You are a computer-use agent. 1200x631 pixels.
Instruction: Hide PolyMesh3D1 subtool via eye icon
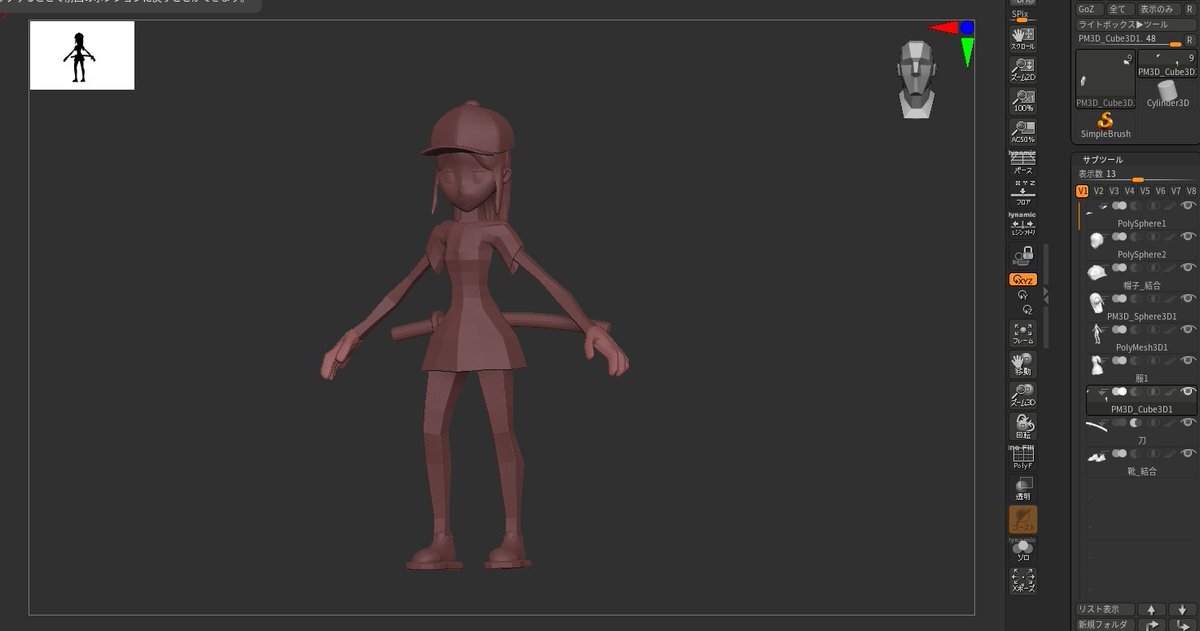(1188, 329)
